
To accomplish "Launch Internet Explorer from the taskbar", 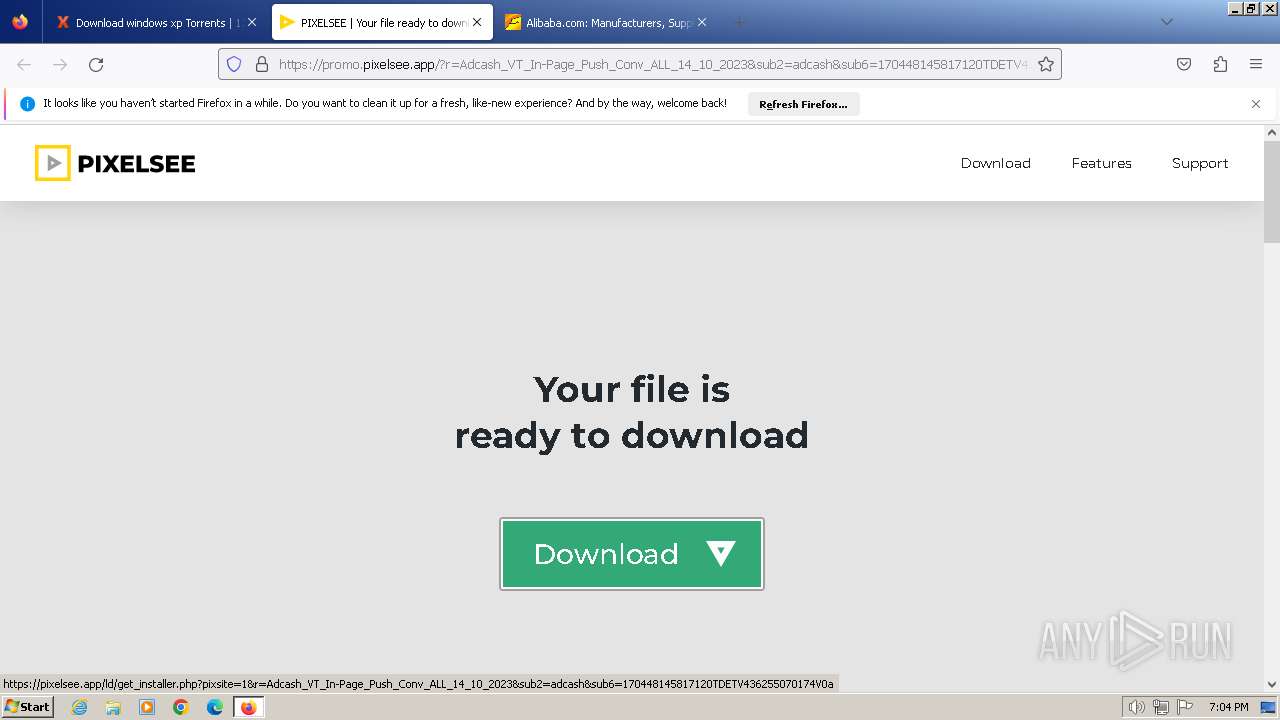I will coord(79,707).
